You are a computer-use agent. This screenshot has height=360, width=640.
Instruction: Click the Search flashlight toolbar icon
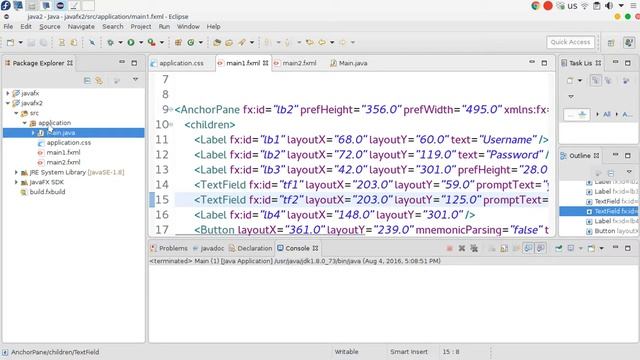[242, 42]
